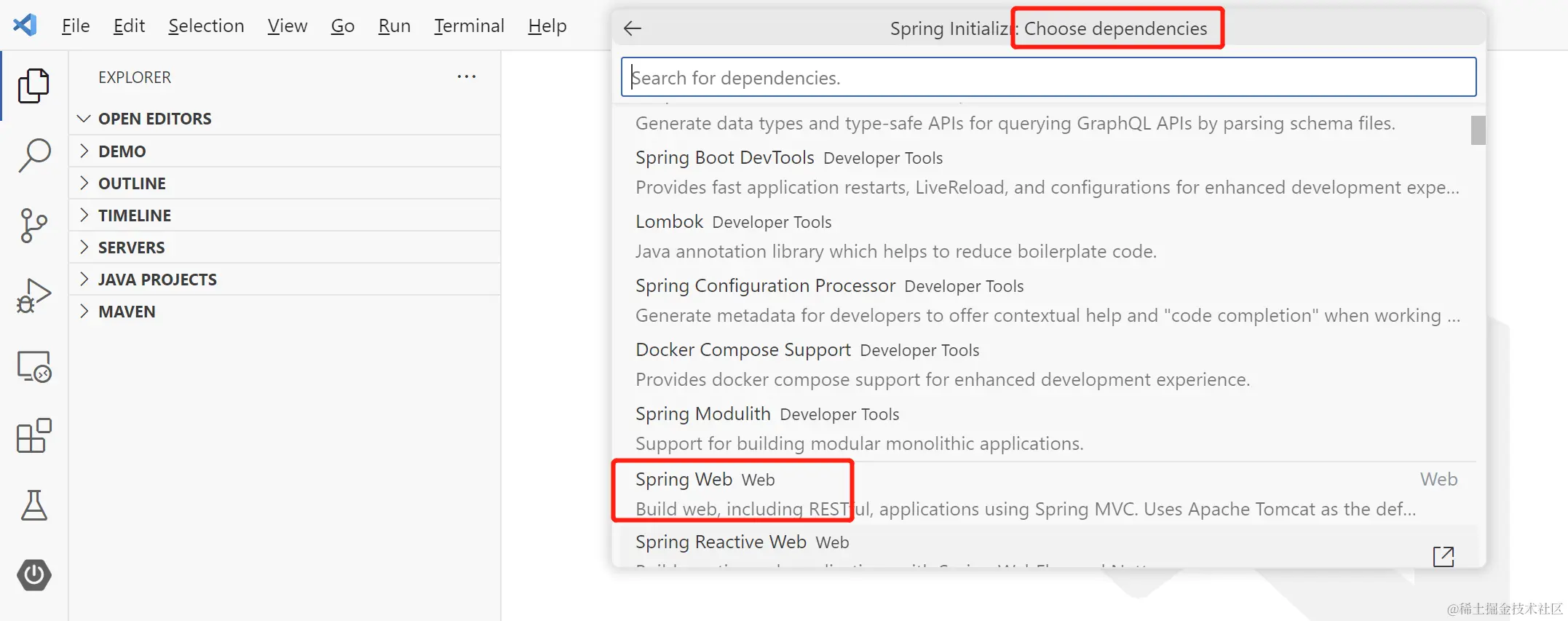Open the Remote Explorer view
Image resolution: width=1568 pixels, height=621 pixels.
pyautogui.click(x=33, y=365)
